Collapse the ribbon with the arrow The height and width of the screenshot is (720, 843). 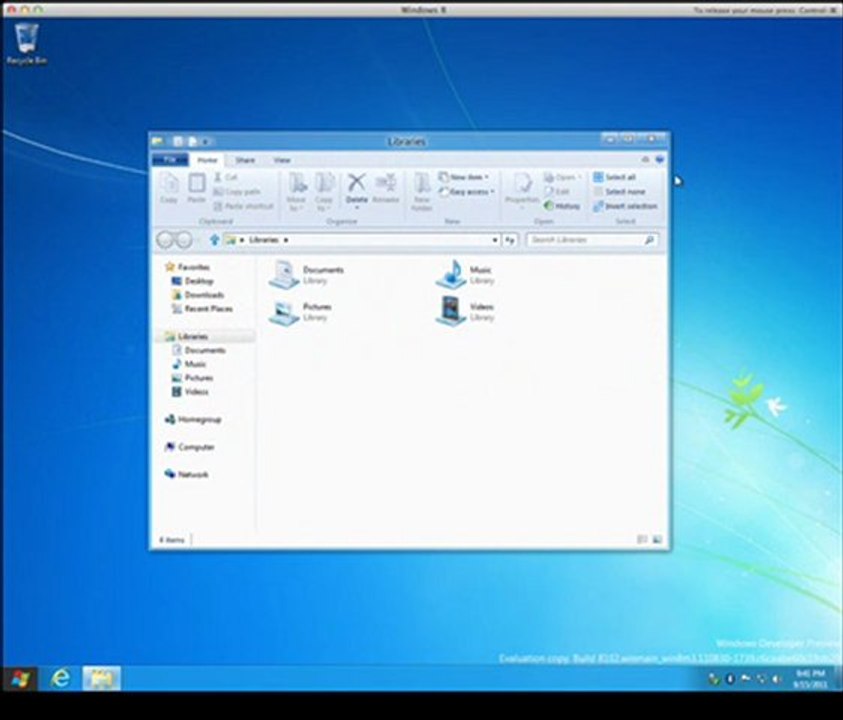tap(646, 160)
